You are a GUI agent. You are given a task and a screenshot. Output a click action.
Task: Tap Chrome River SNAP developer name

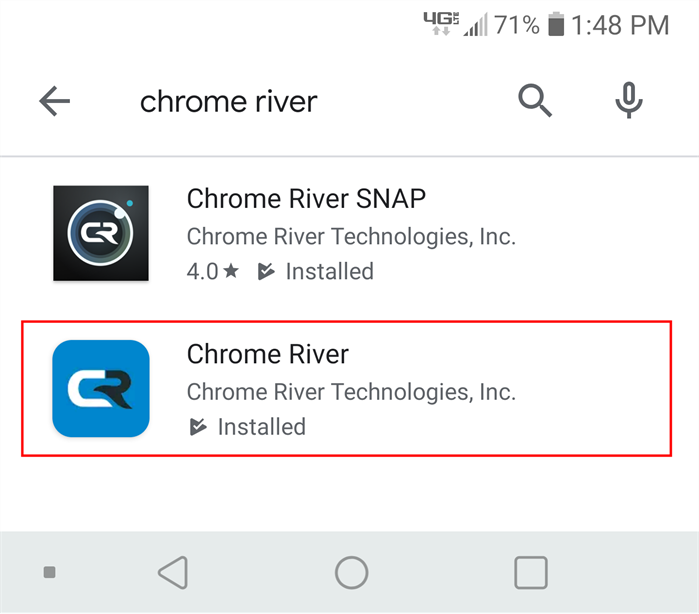pos(351,237)
